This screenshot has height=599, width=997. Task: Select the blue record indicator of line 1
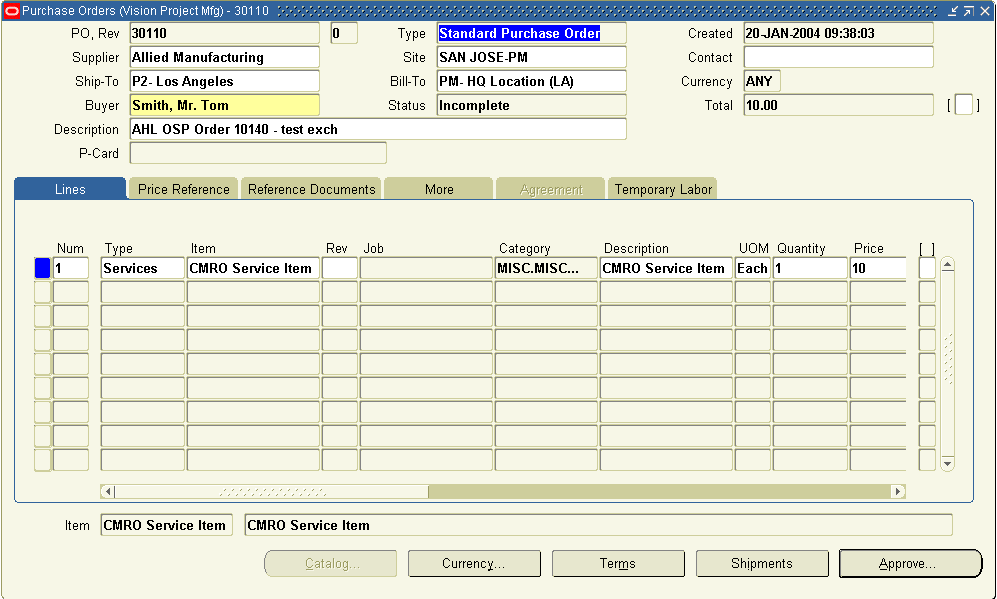pyautogui.click(x=42, y=268)
